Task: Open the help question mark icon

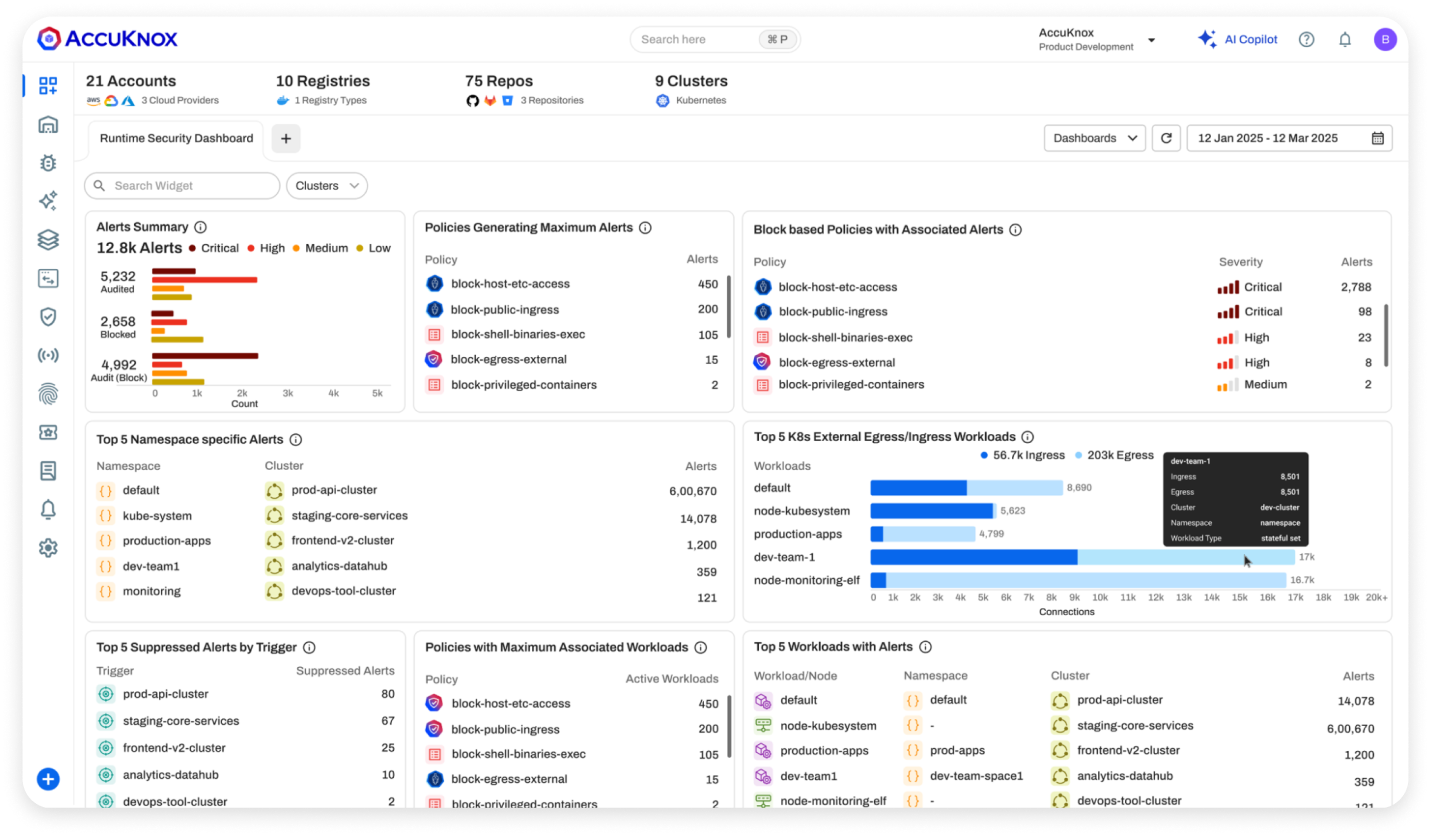Action: [x=1306, y=39]
